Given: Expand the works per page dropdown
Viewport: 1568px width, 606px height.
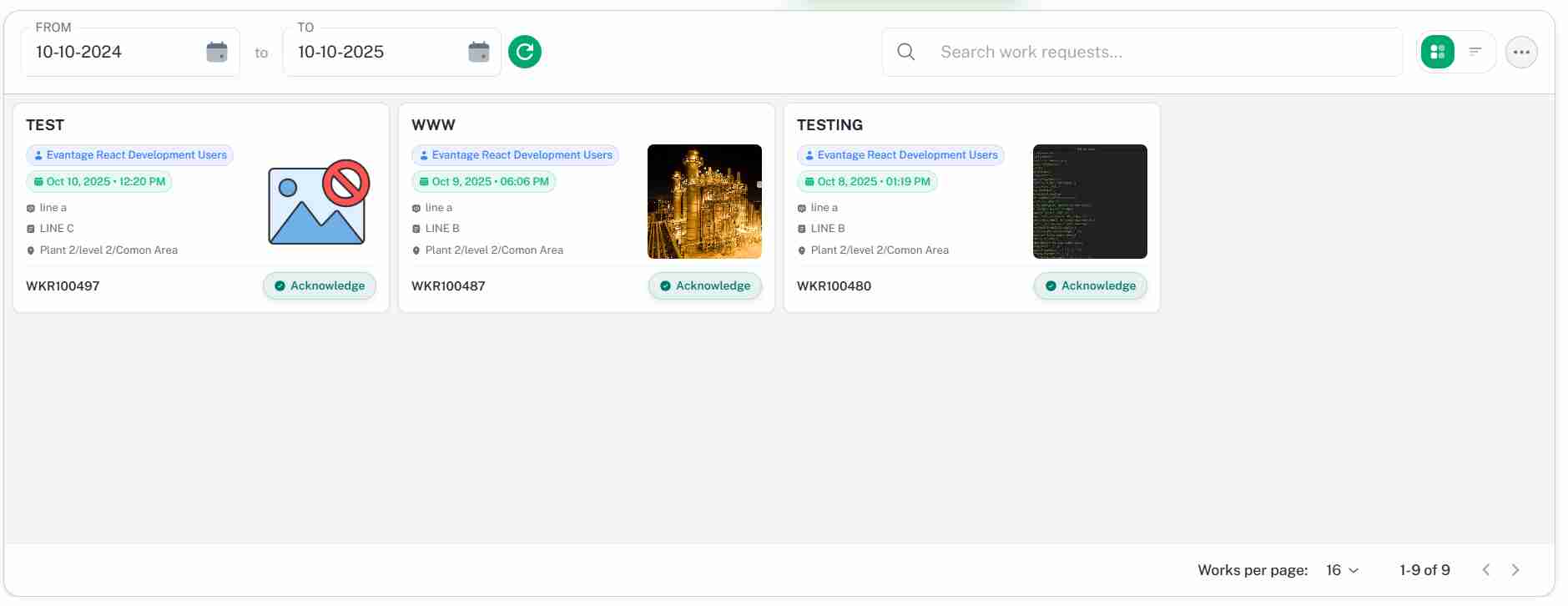Looking at the screenshot, I should (1343, 570).
